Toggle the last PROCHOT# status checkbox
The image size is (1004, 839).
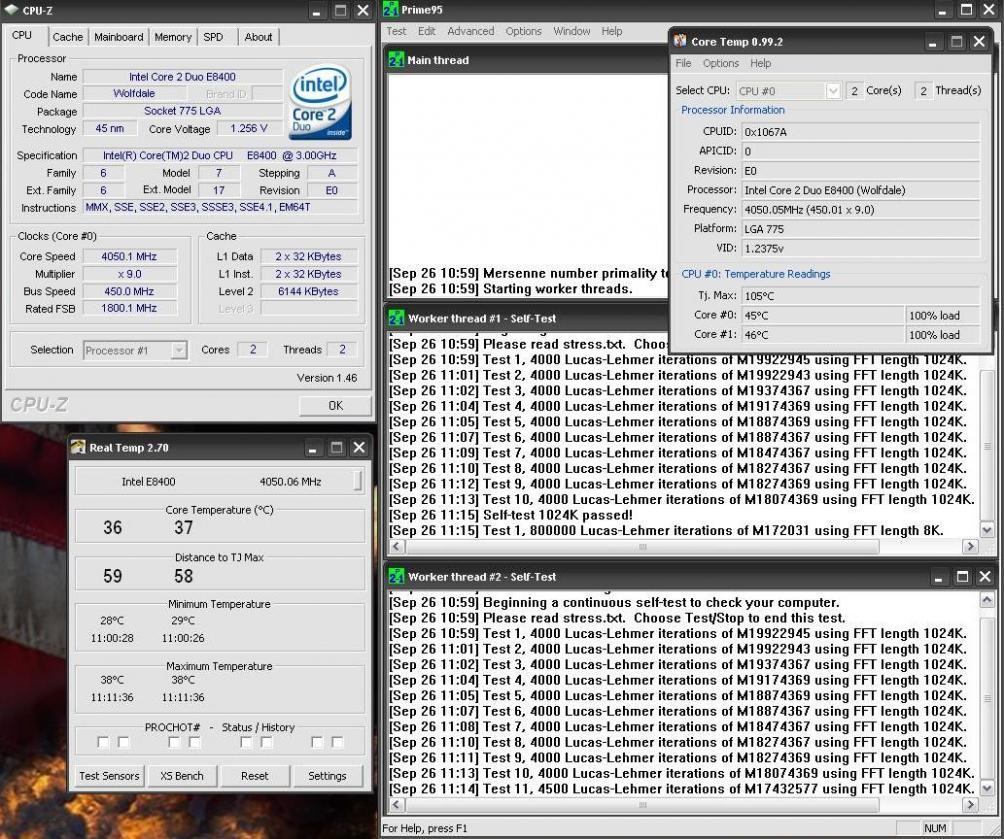pyautogui.click(x=337, y=742)
